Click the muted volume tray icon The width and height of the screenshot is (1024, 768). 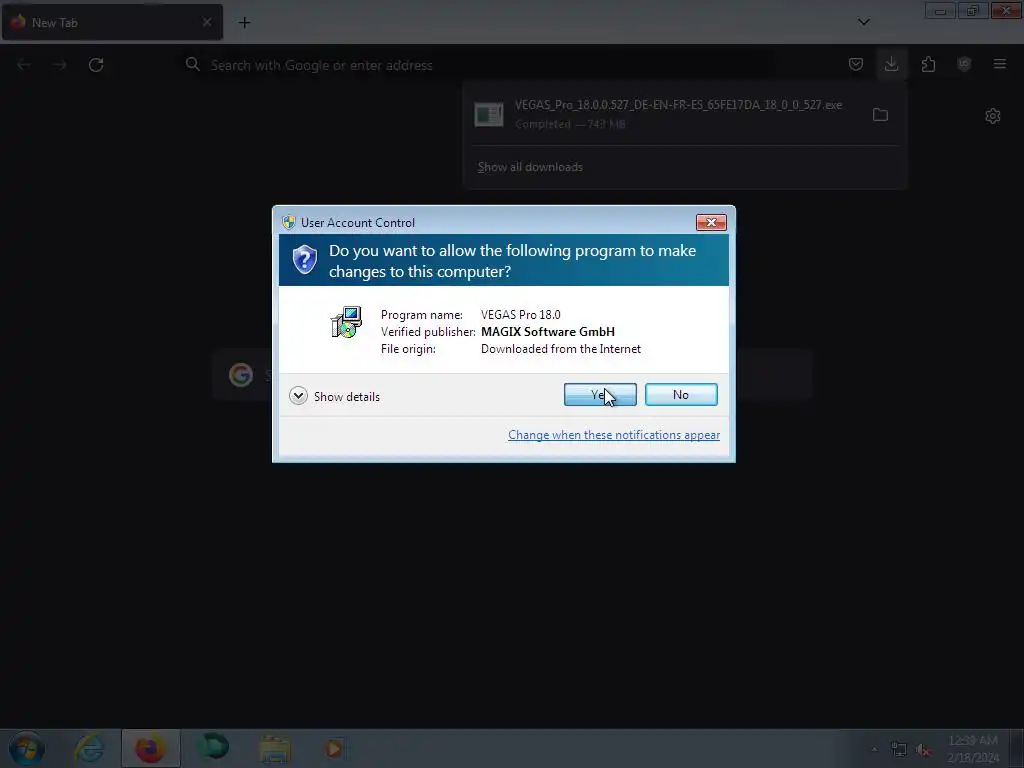coord(923,750)
